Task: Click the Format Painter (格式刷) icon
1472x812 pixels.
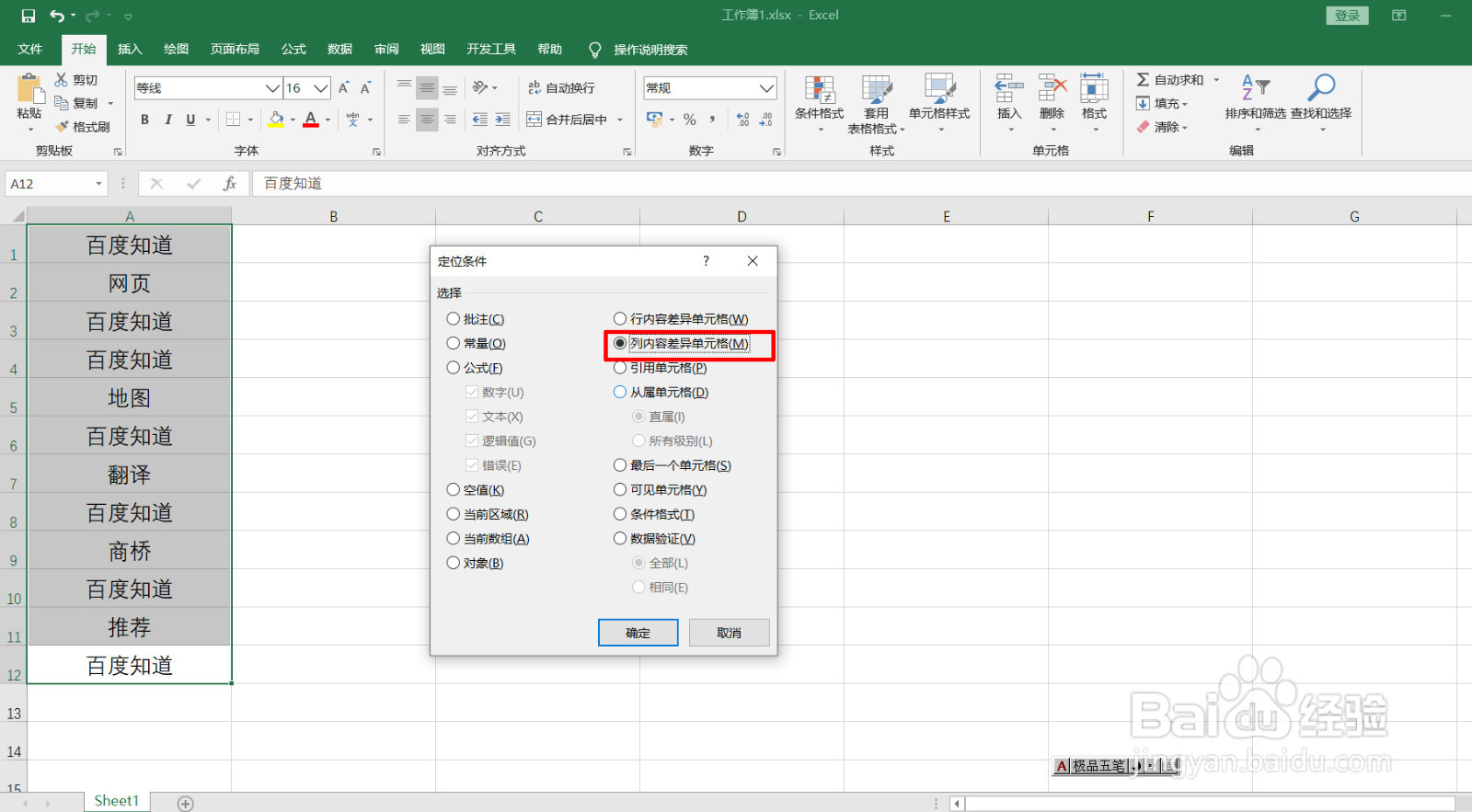Action: pos(63,127)
